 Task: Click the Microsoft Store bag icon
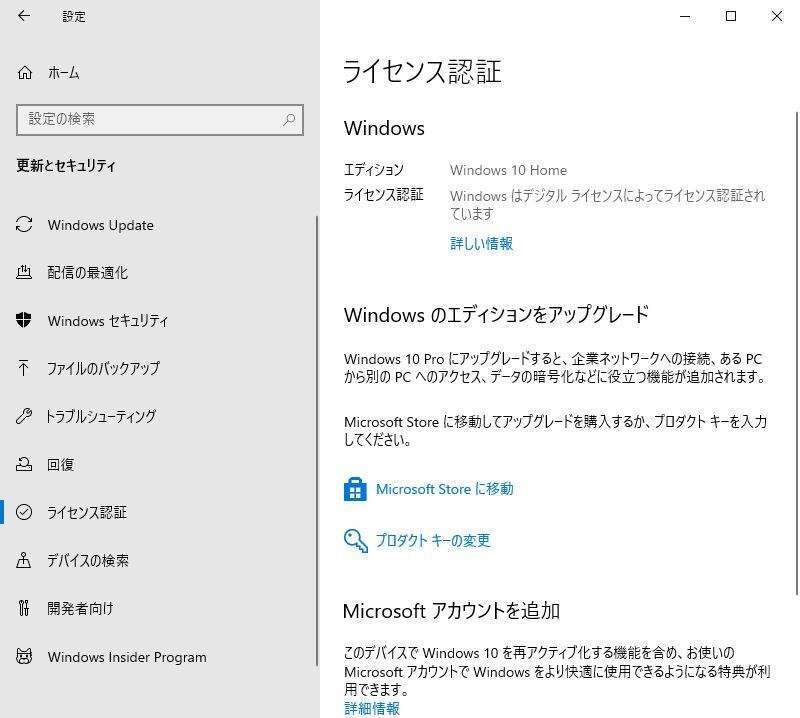(355, 489)
